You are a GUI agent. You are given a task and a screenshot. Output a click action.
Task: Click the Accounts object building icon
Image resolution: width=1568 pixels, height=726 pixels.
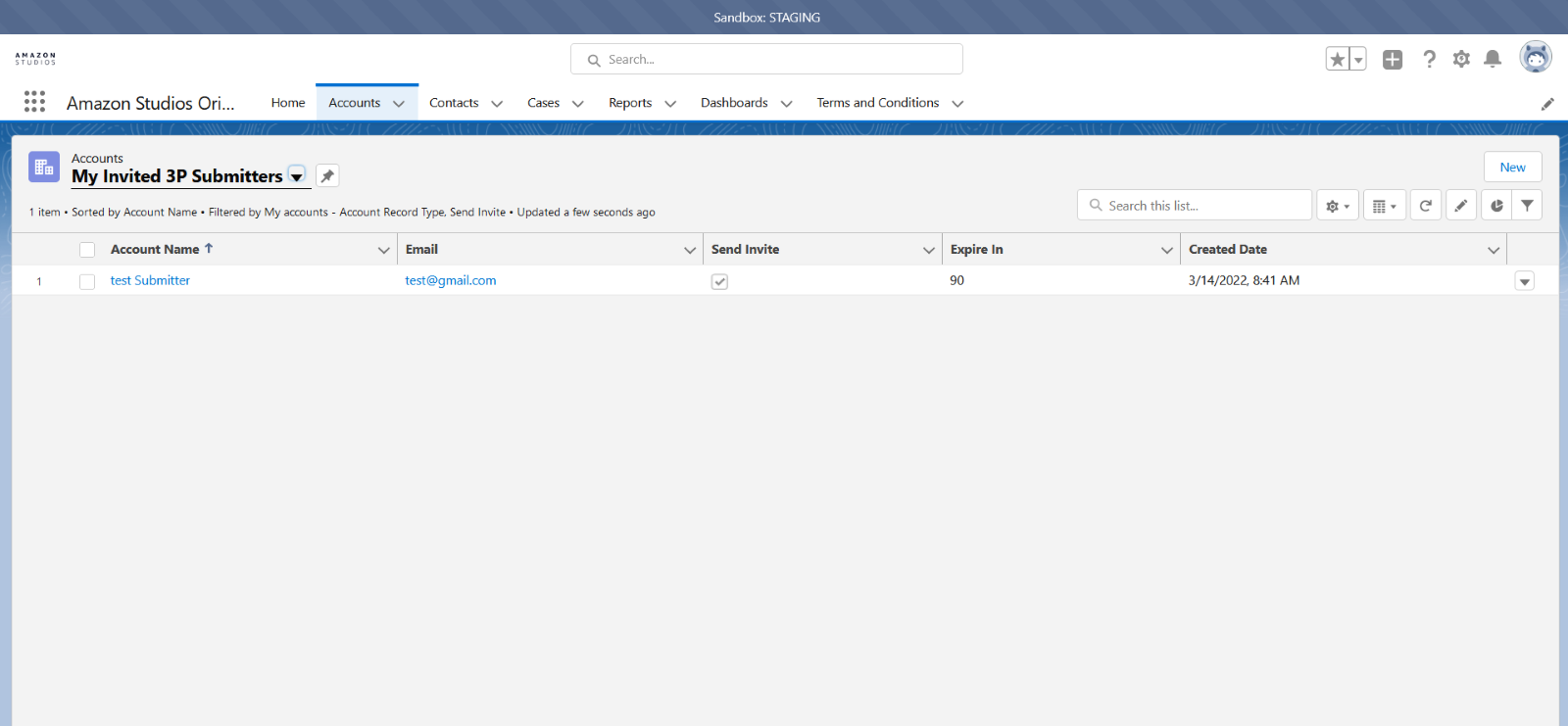[44, 168]
